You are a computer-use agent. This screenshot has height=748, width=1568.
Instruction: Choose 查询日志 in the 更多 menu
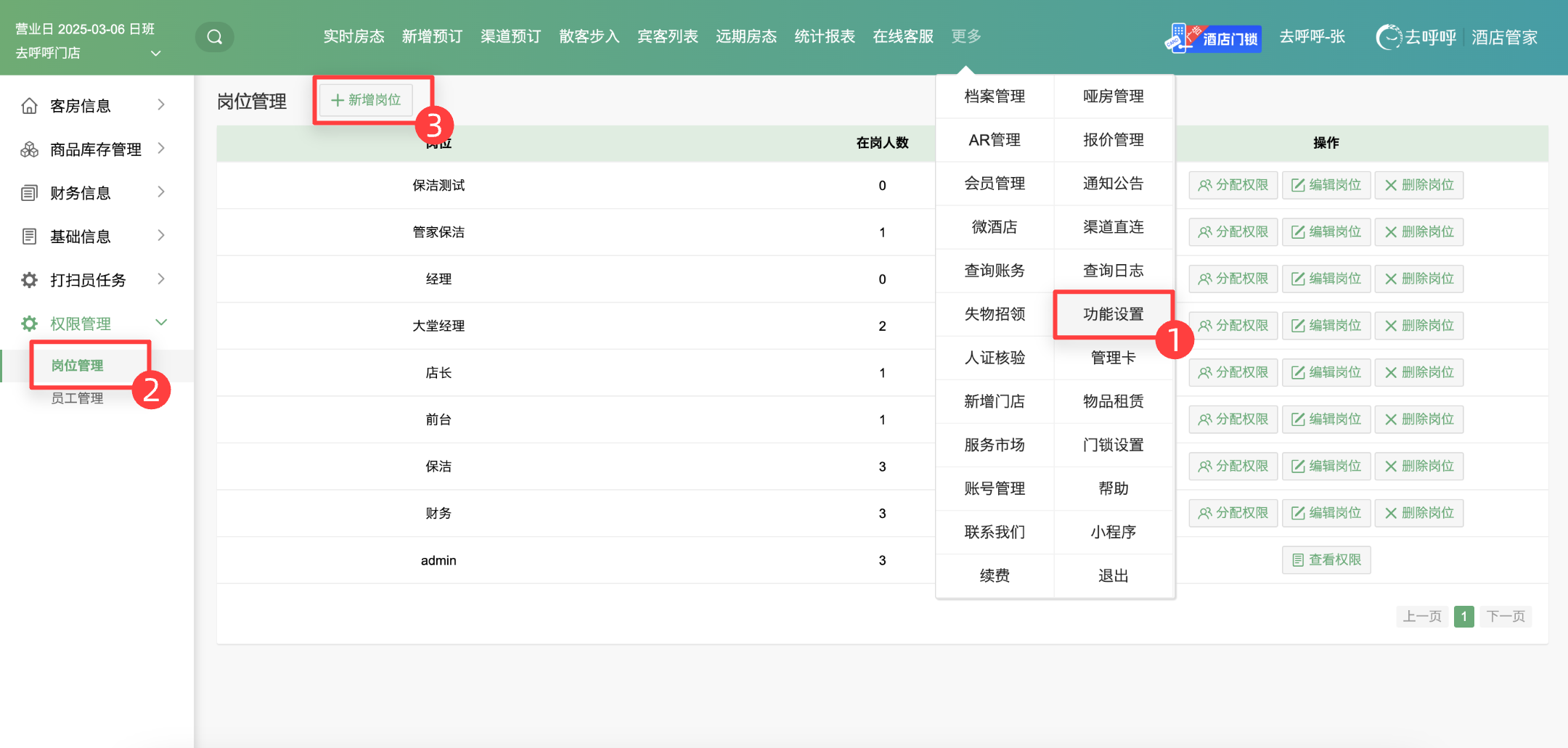[1114, 271]
